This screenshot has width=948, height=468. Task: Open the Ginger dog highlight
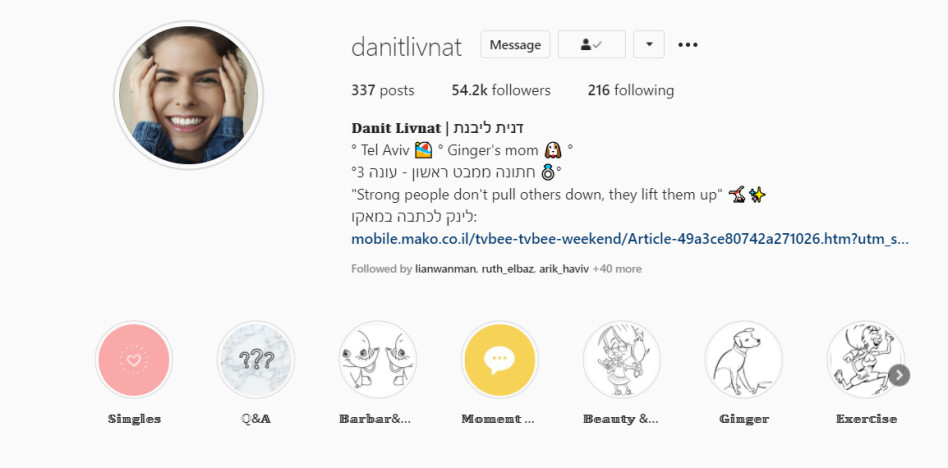pos(744,360)
